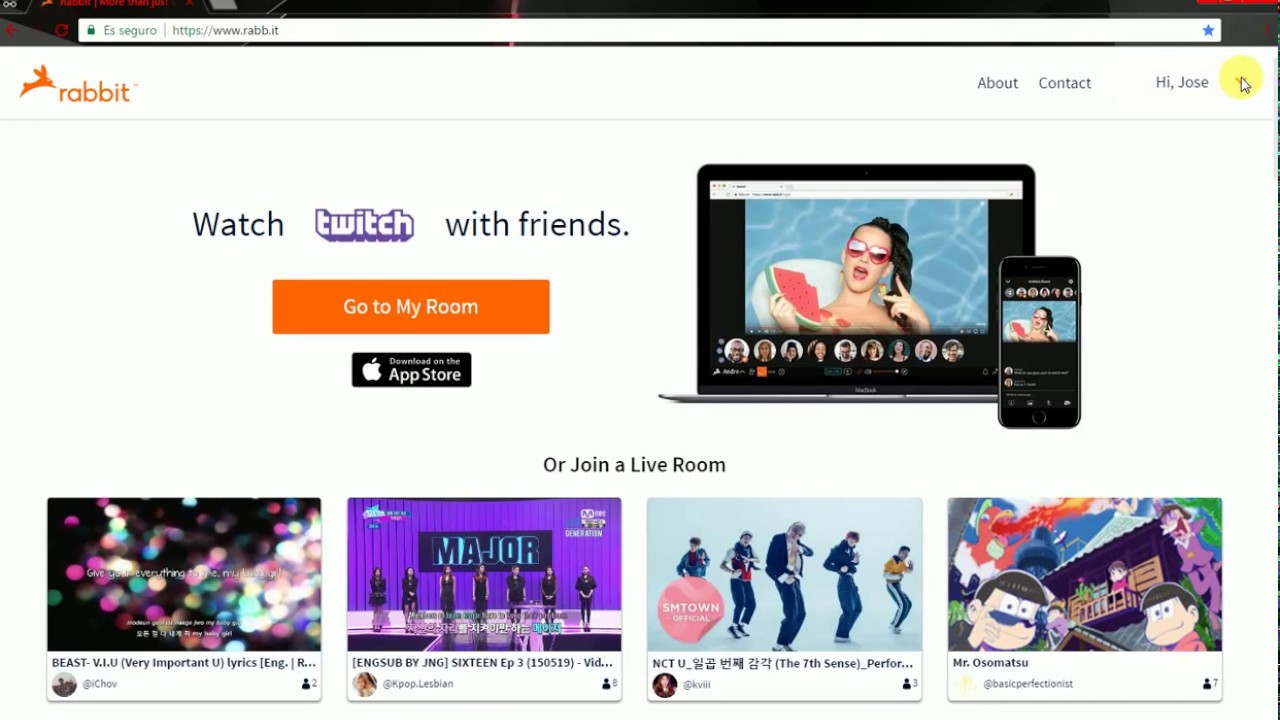Open the Mr. Osomatsu room thumbnail
Screen dimensions: 1280x720
point(1085,574)
